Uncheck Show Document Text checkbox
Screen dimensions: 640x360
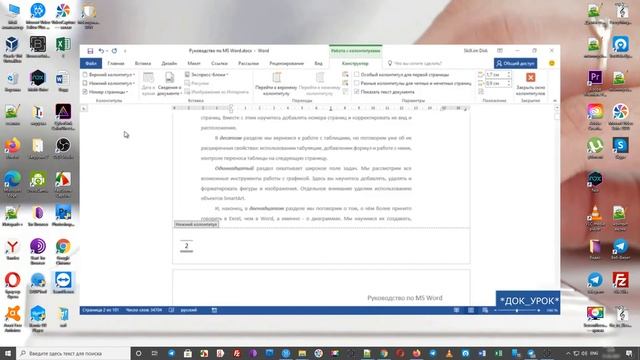tap(357, 92)
